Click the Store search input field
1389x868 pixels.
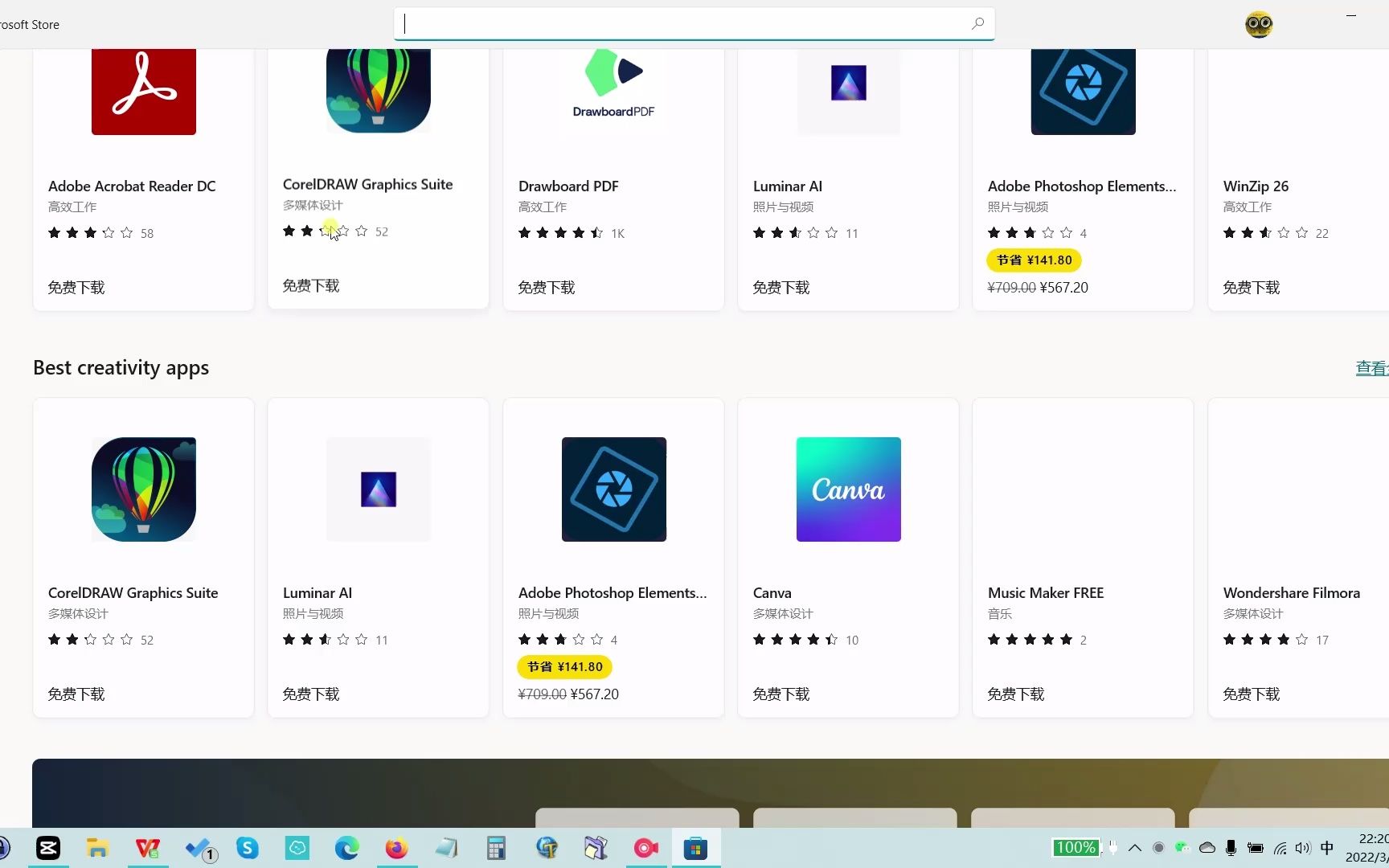(694, 23)
